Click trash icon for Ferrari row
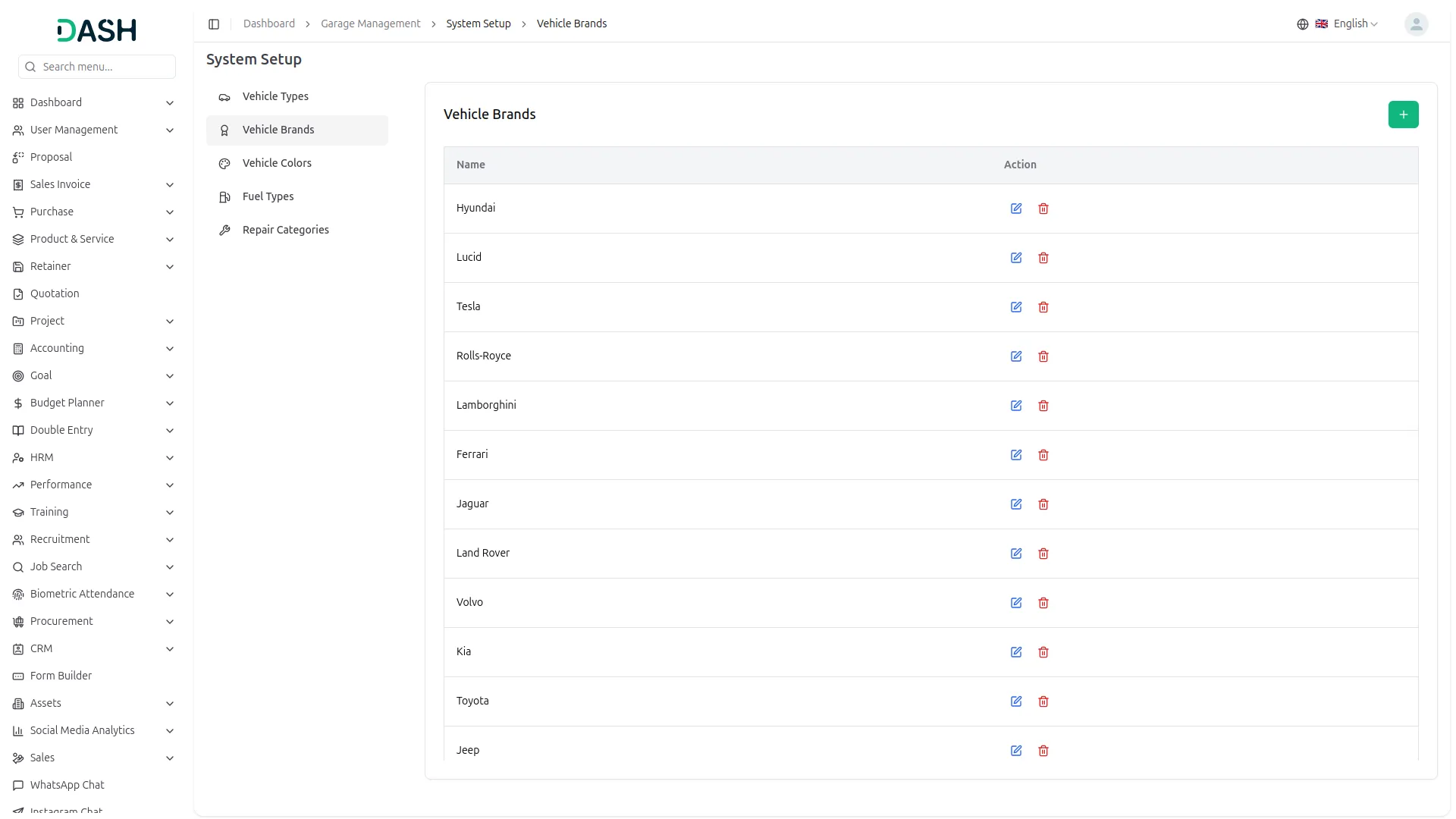The image size is (1456, 819). (x=1043, y=455)
